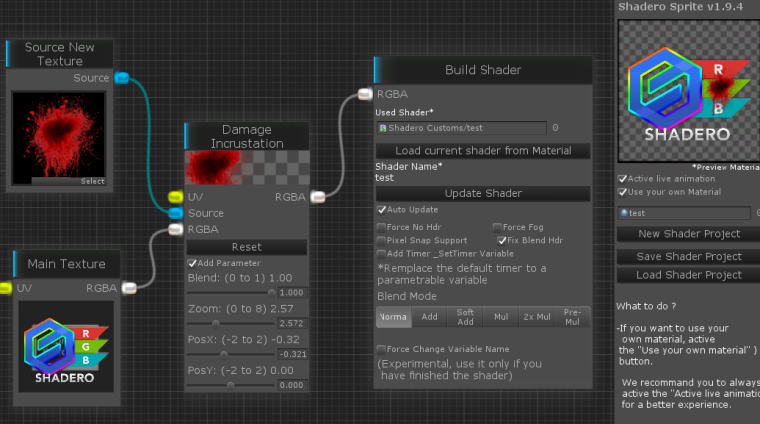The image size is (760, 424).
Task: Click the Blend Mode label
Action: pos(407,296)
